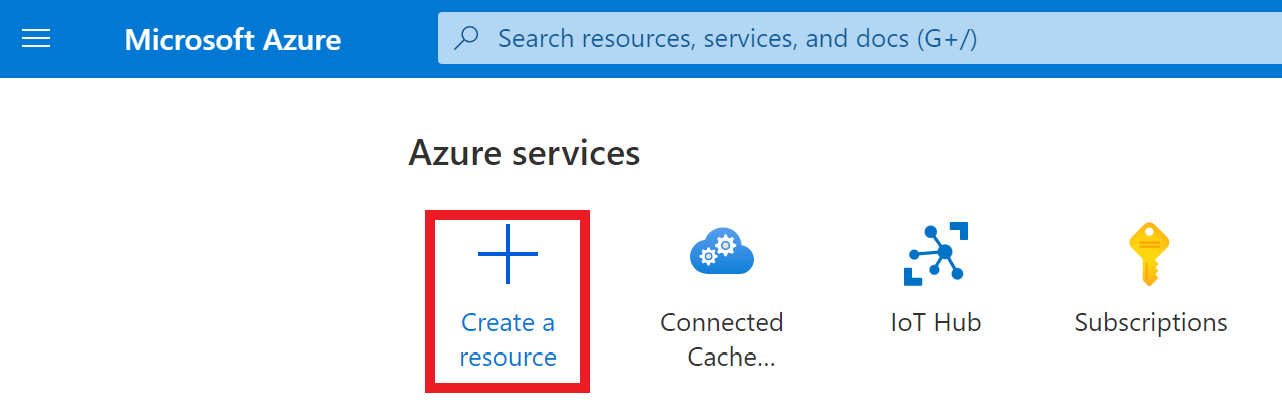This screenshot has width=1282, height=413.
Task: Open the 'Connected Cache...' service label
Action: point(721,340)
